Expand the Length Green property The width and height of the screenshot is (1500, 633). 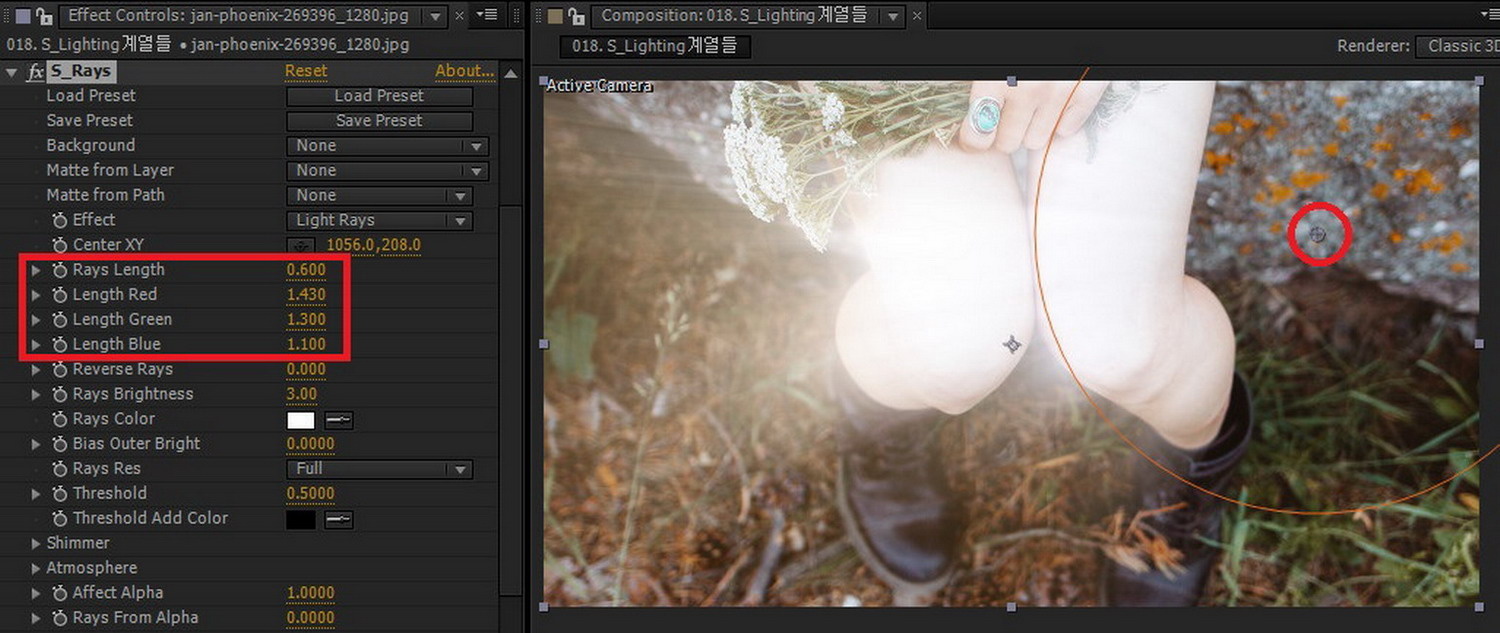click(37, 320)
